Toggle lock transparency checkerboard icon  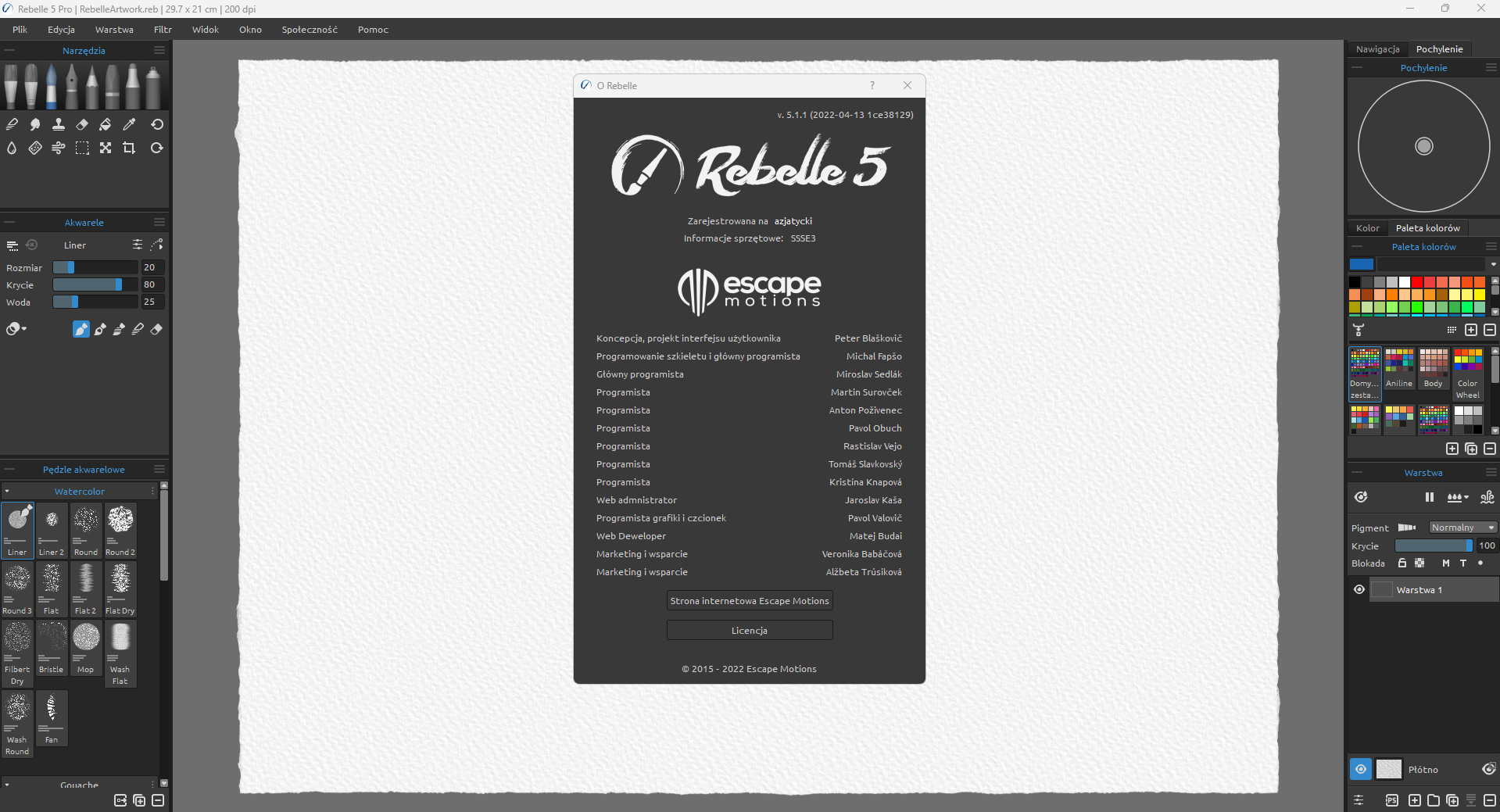(1419, 563)
